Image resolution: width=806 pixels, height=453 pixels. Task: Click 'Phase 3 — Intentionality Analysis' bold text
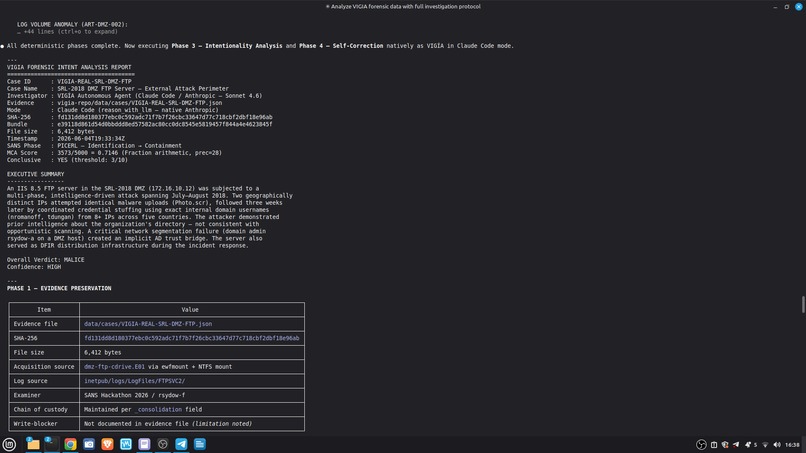pyautogui.click(x=227, y=46)
